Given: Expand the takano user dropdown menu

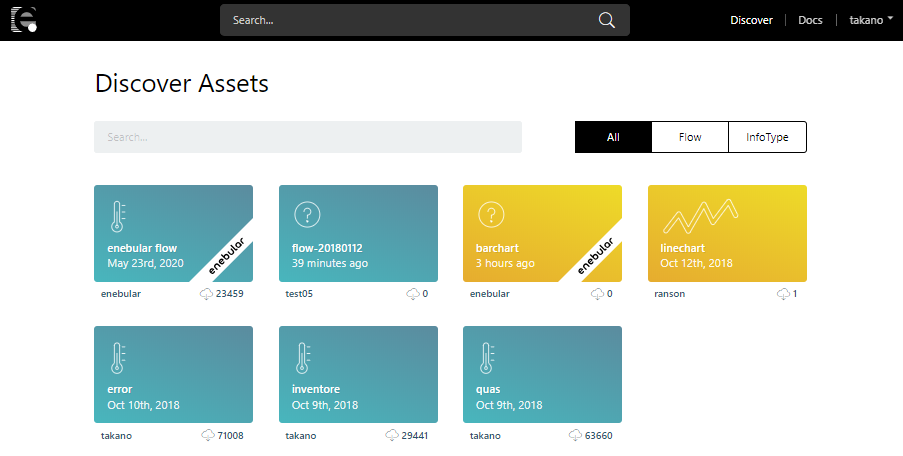Looking at the screenshot, I should [871, 20].
